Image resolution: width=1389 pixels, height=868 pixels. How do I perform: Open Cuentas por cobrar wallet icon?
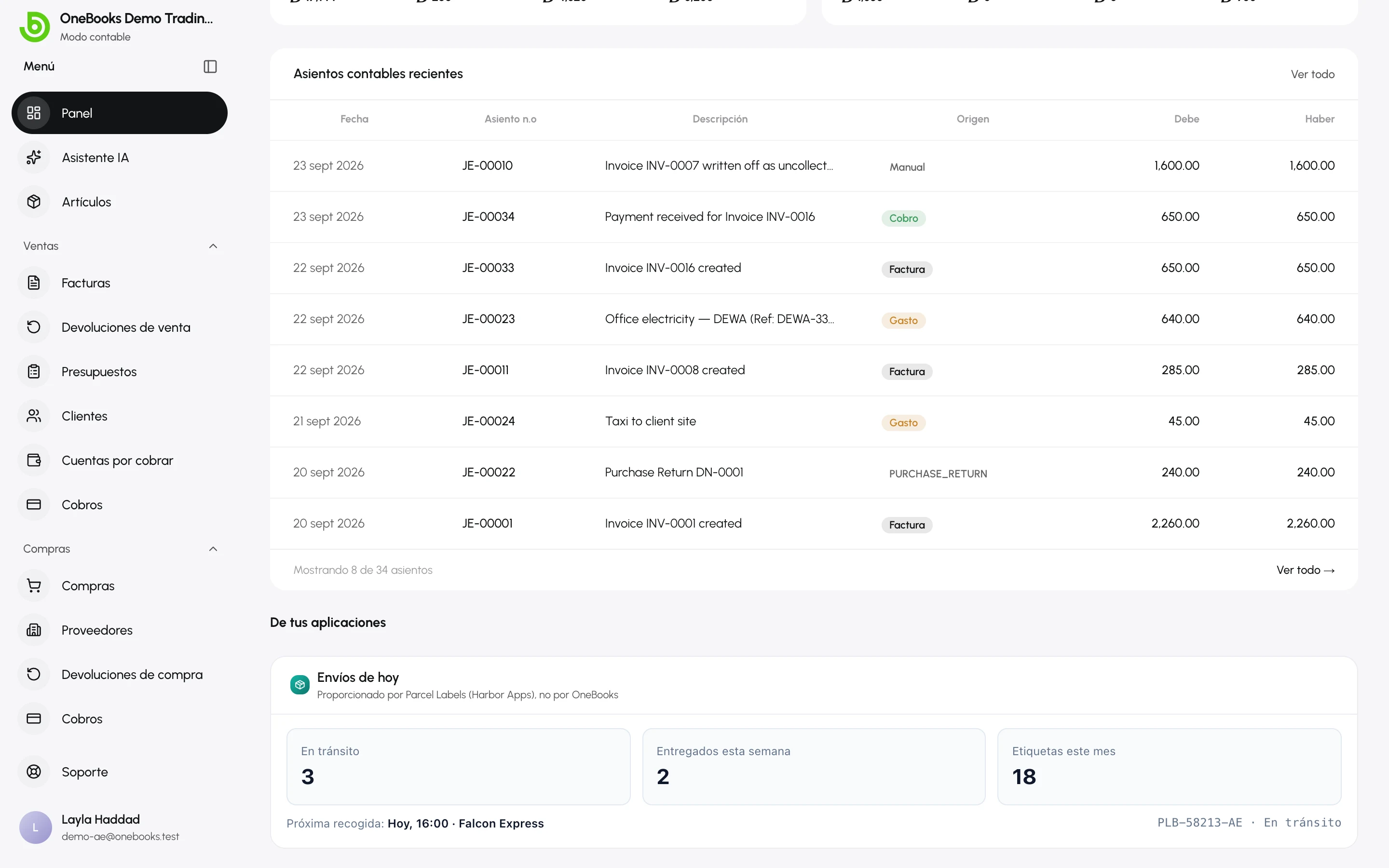[x=34, y=460]
